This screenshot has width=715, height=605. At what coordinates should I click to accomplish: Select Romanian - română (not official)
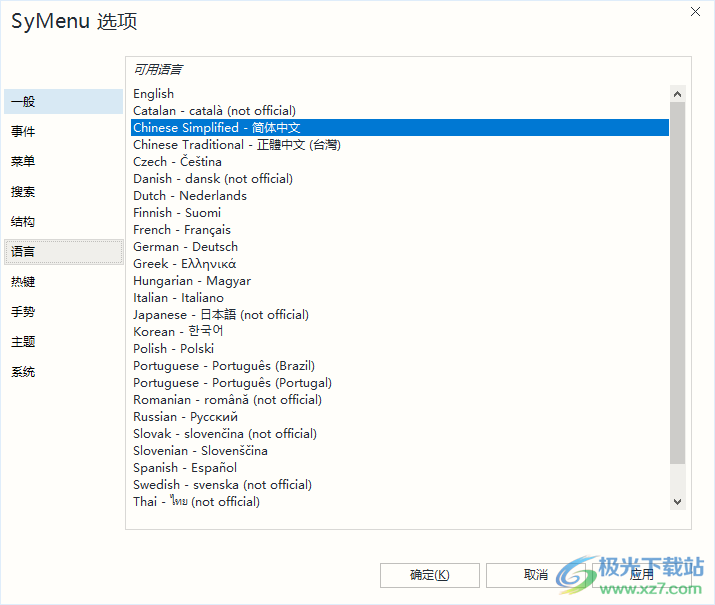[400, 400]
